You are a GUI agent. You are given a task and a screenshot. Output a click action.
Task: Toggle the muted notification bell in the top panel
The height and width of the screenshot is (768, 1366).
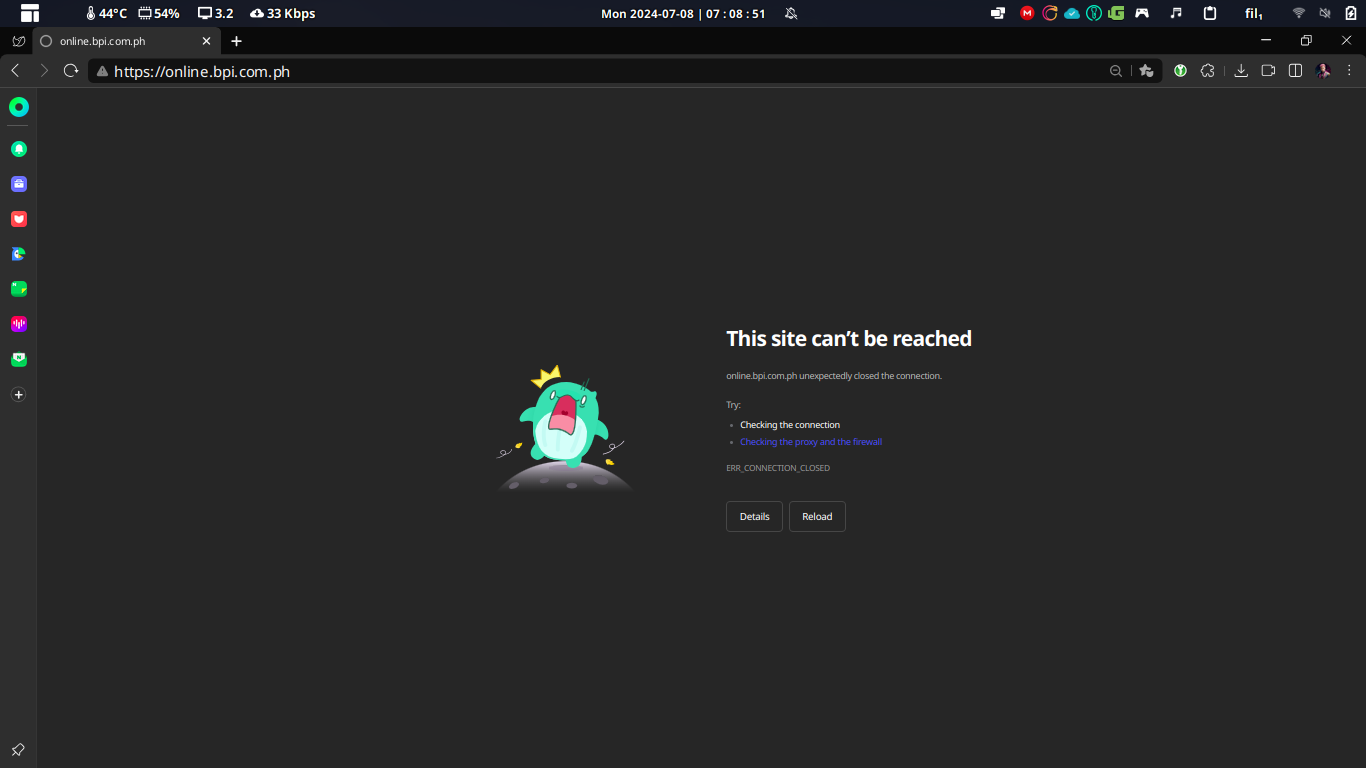tap(791, 13)
